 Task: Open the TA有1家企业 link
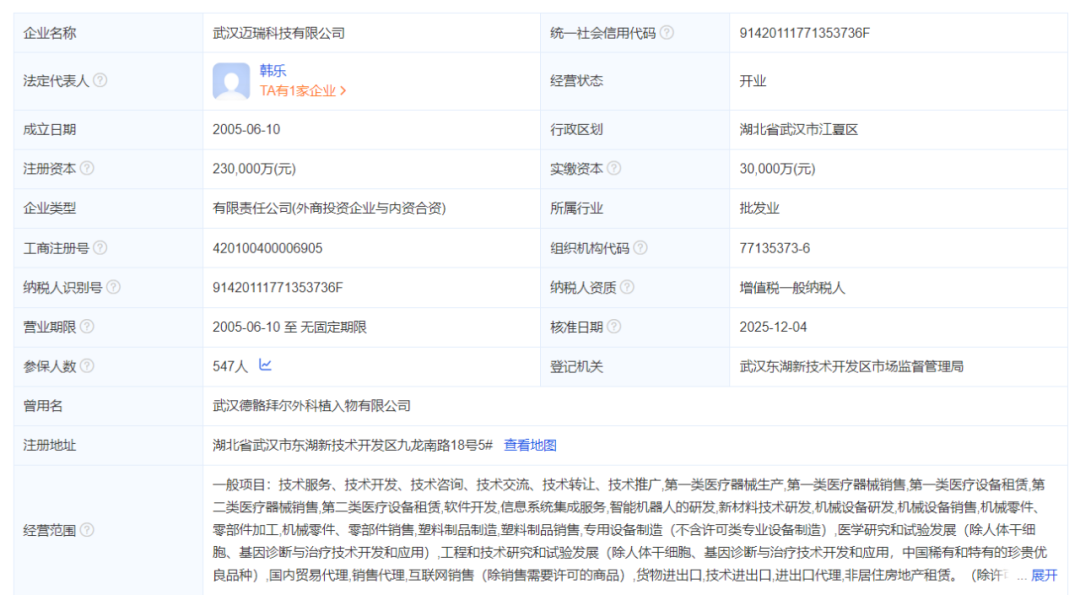pyautogui.click(x=302, y=91)
